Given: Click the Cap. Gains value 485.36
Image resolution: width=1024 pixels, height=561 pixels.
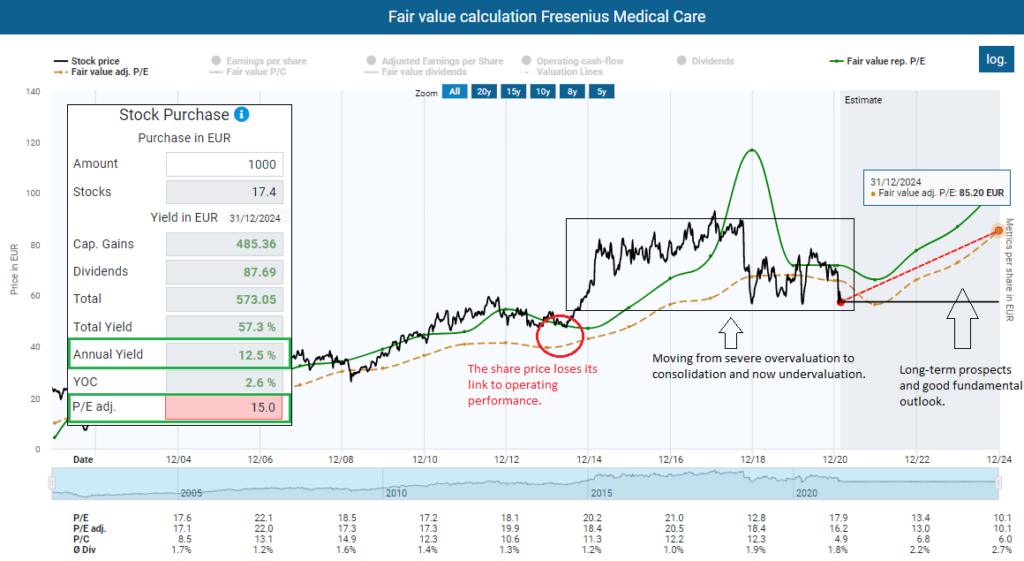Looking at the screenshot, I should [x=224, y=244].
